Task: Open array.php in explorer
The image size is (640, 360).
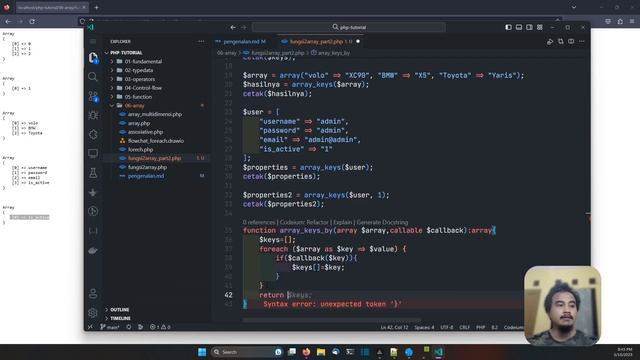Action: click(x=139, y=123)
